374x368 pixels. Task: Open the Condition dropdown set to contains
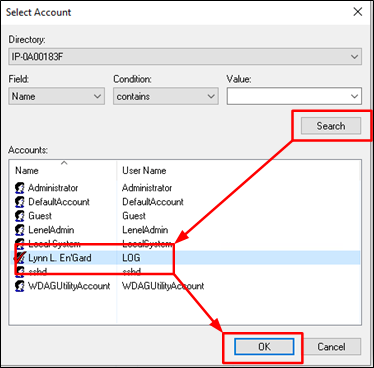pyautogui.click(x=166, y=96)
